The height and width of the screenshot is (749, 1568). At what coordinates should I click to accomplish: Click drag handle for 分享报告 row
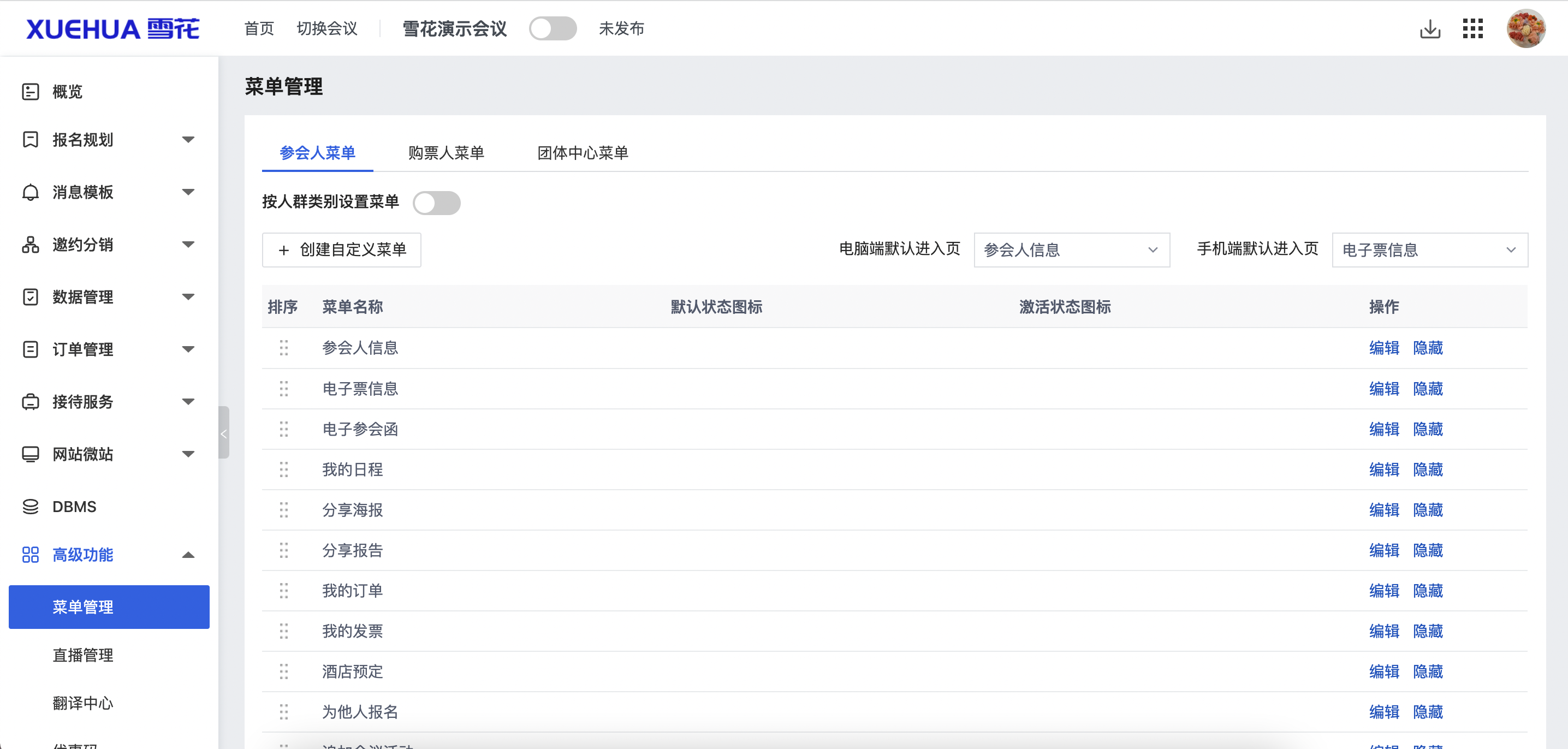point(284,550)
